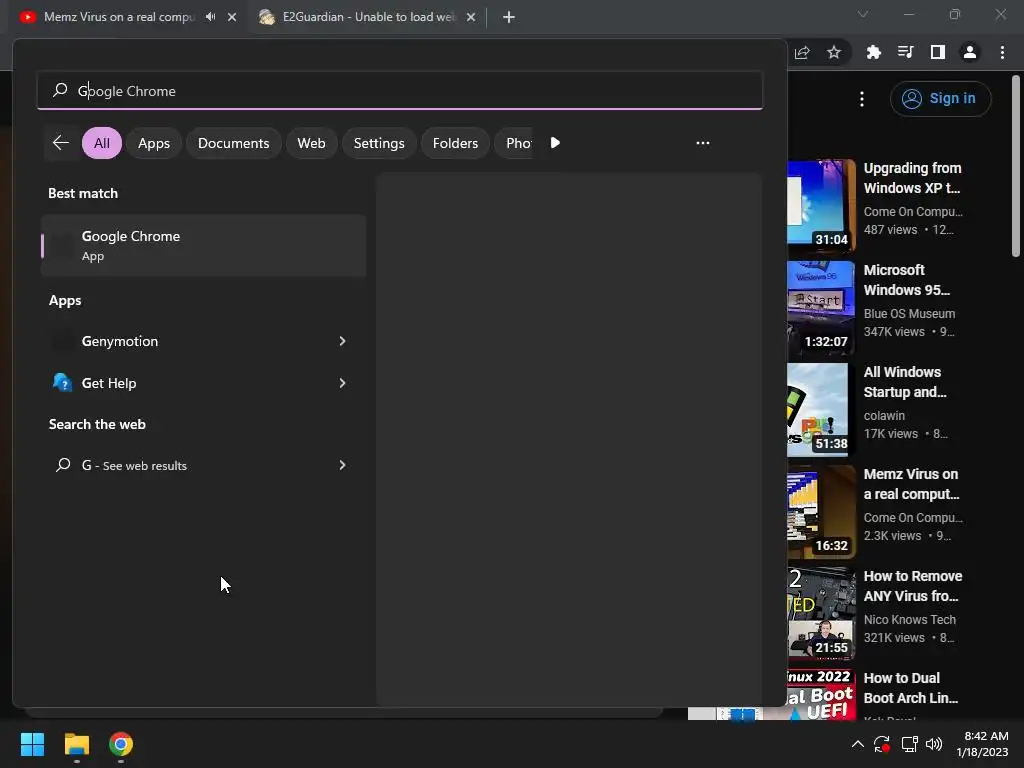This screenshot has height=768, width=1024.
Task: Click the YouTube page vertical scrollbar
Action: [x=1016, y=167]
